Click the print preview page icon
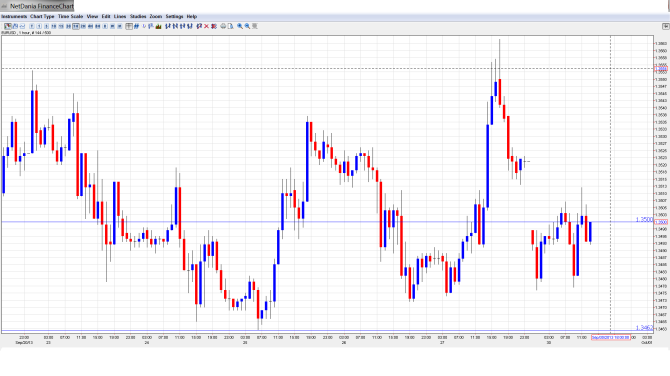 230,26
